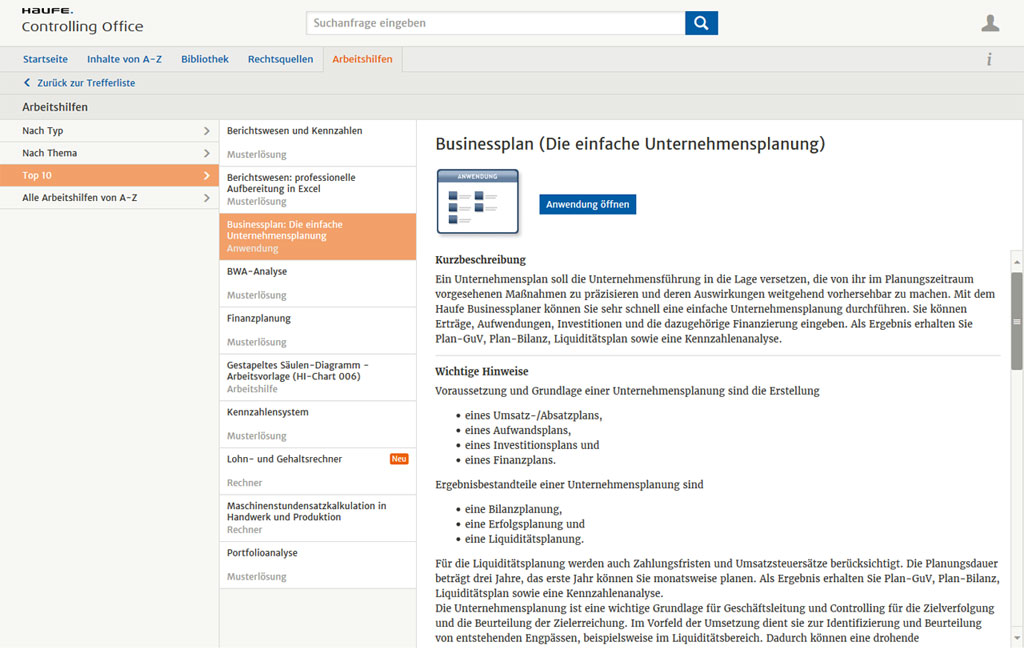Focus the Suchanfrage eingeben search field
Image resolution: width=1024 pixels, height=670 pixels.
(x=496, y=23)
